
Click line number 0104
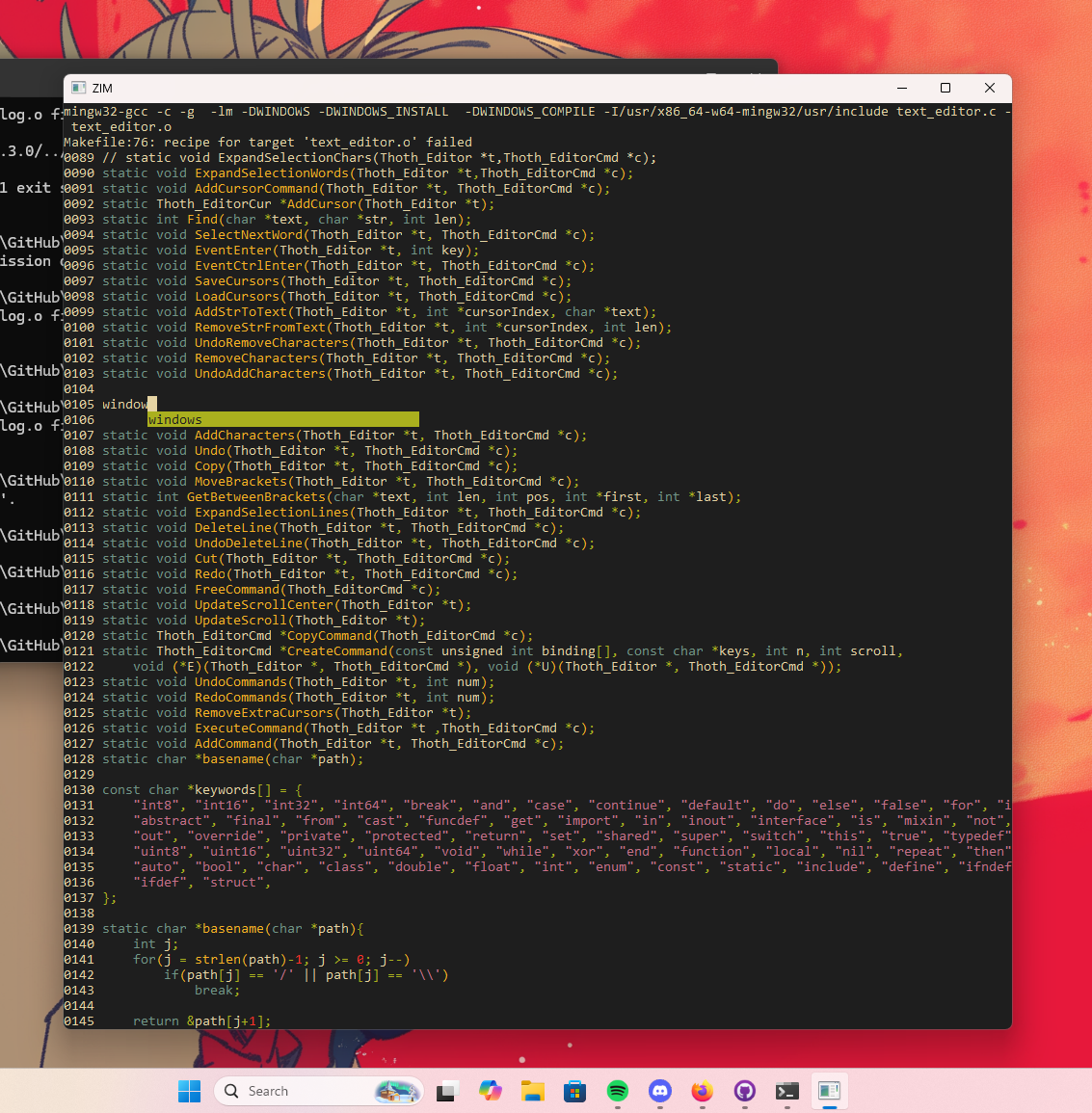click(x=79, y=389)
